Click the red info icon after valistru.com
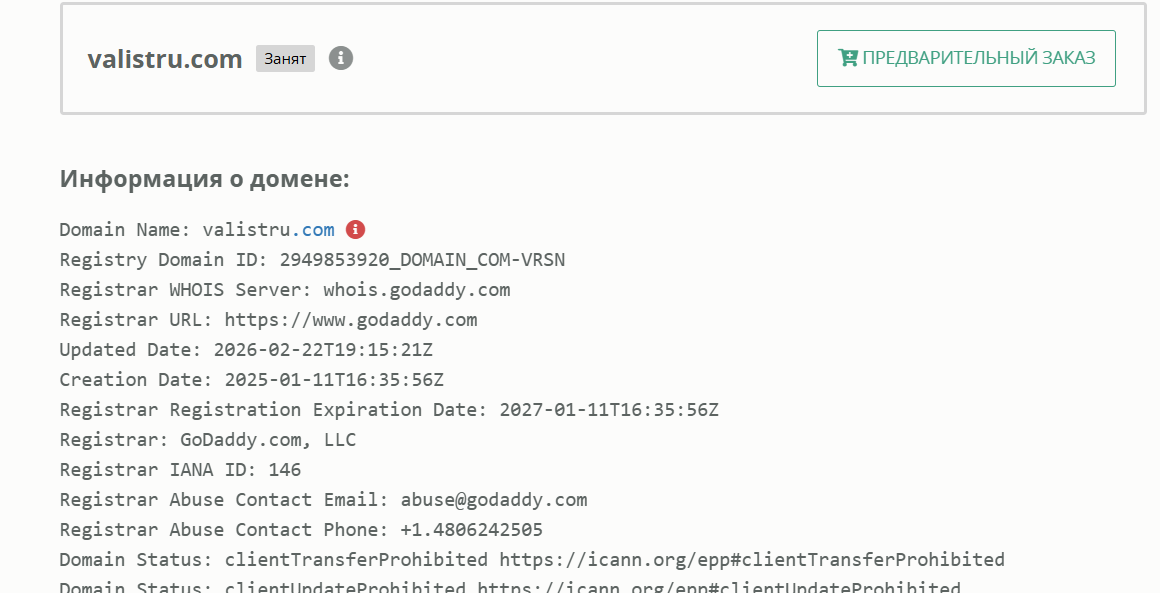The width and height of the screenshot is (1160, 593). coord(355,229)
